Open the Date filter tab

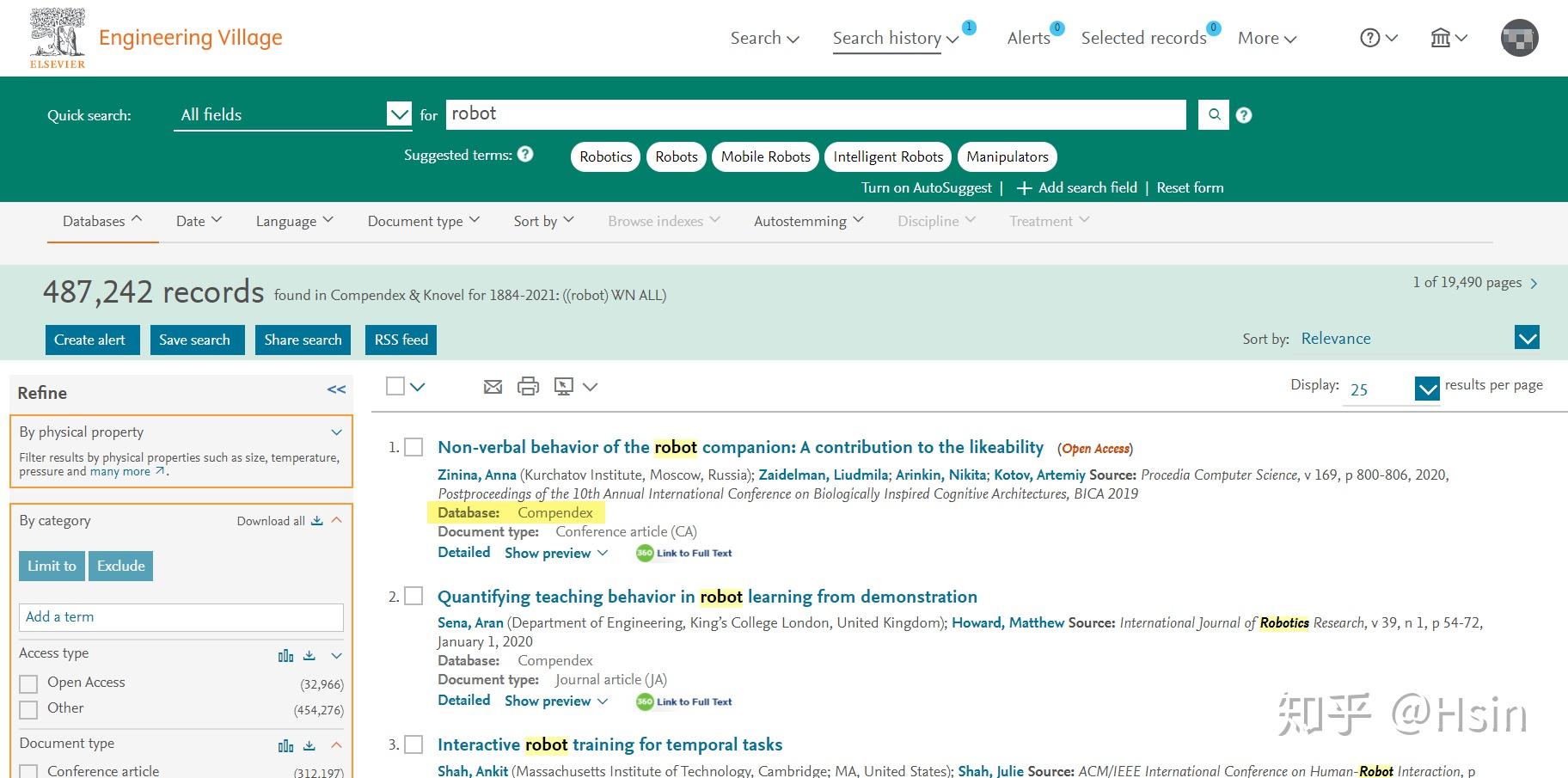[199, 221]
